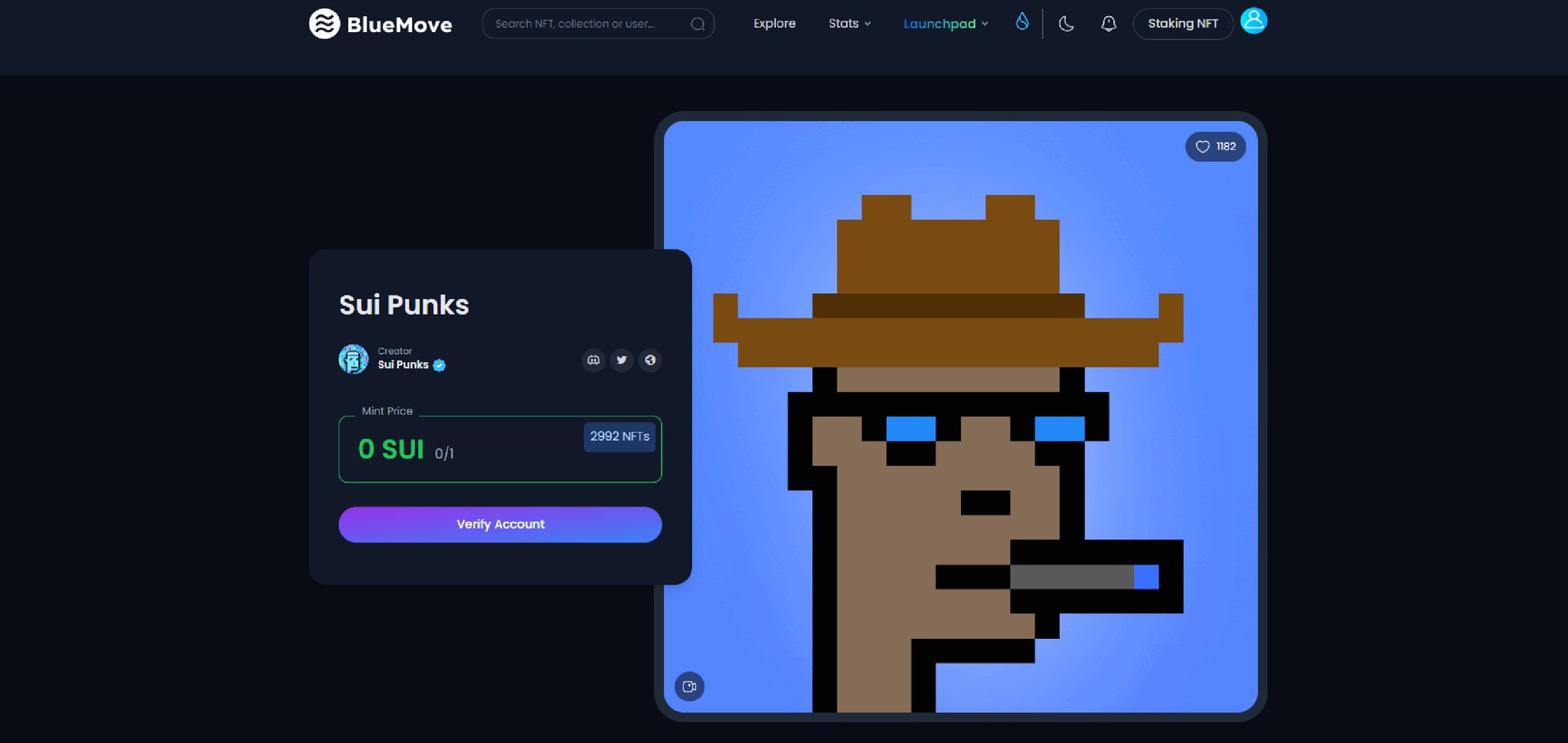
Task: Click the Sui Punks collection title
Action: tap(403, 305)
